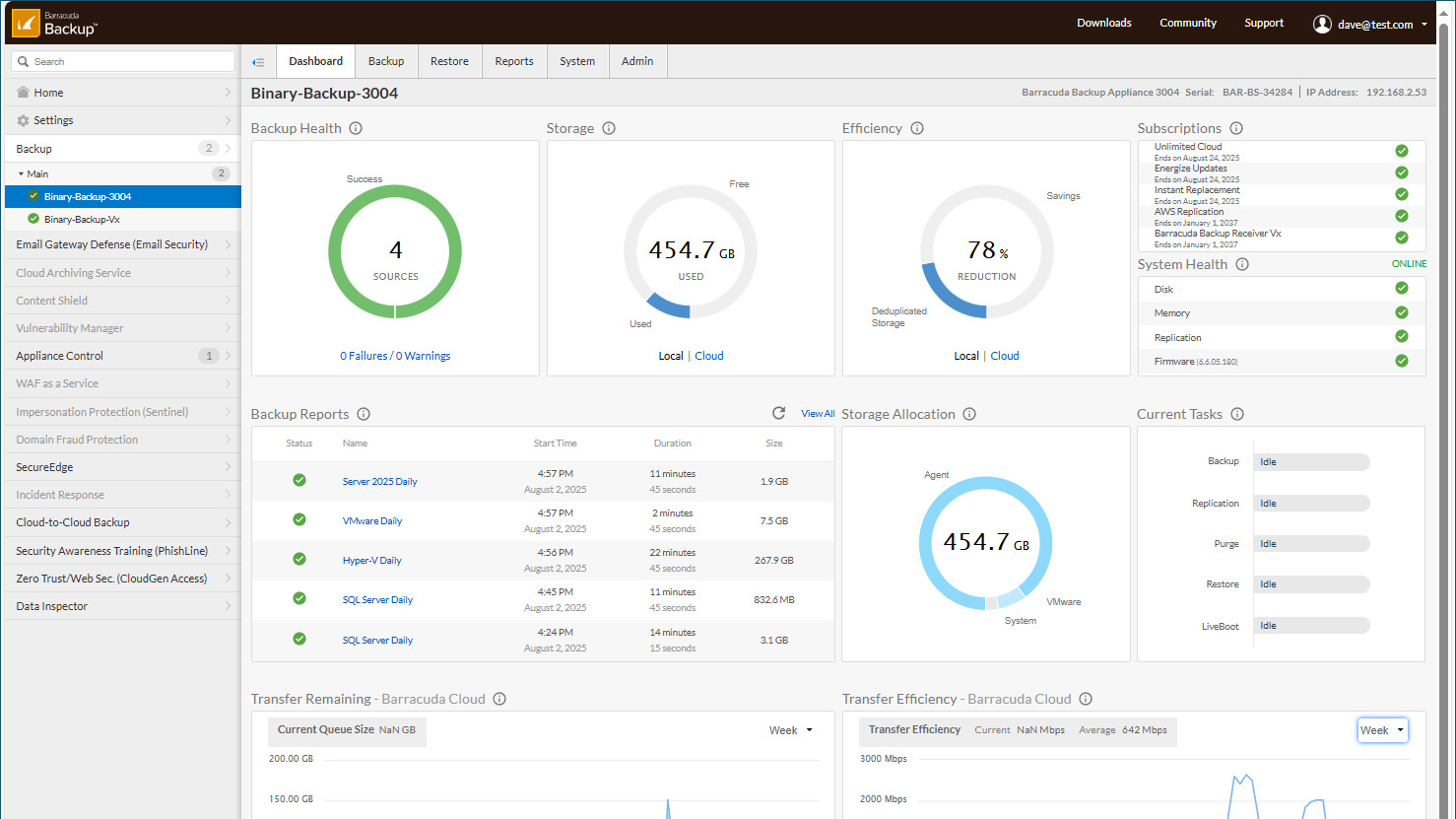Click the sidebar Search field
The width and height of the screenshot is (1456, 819).
(123, 61)
